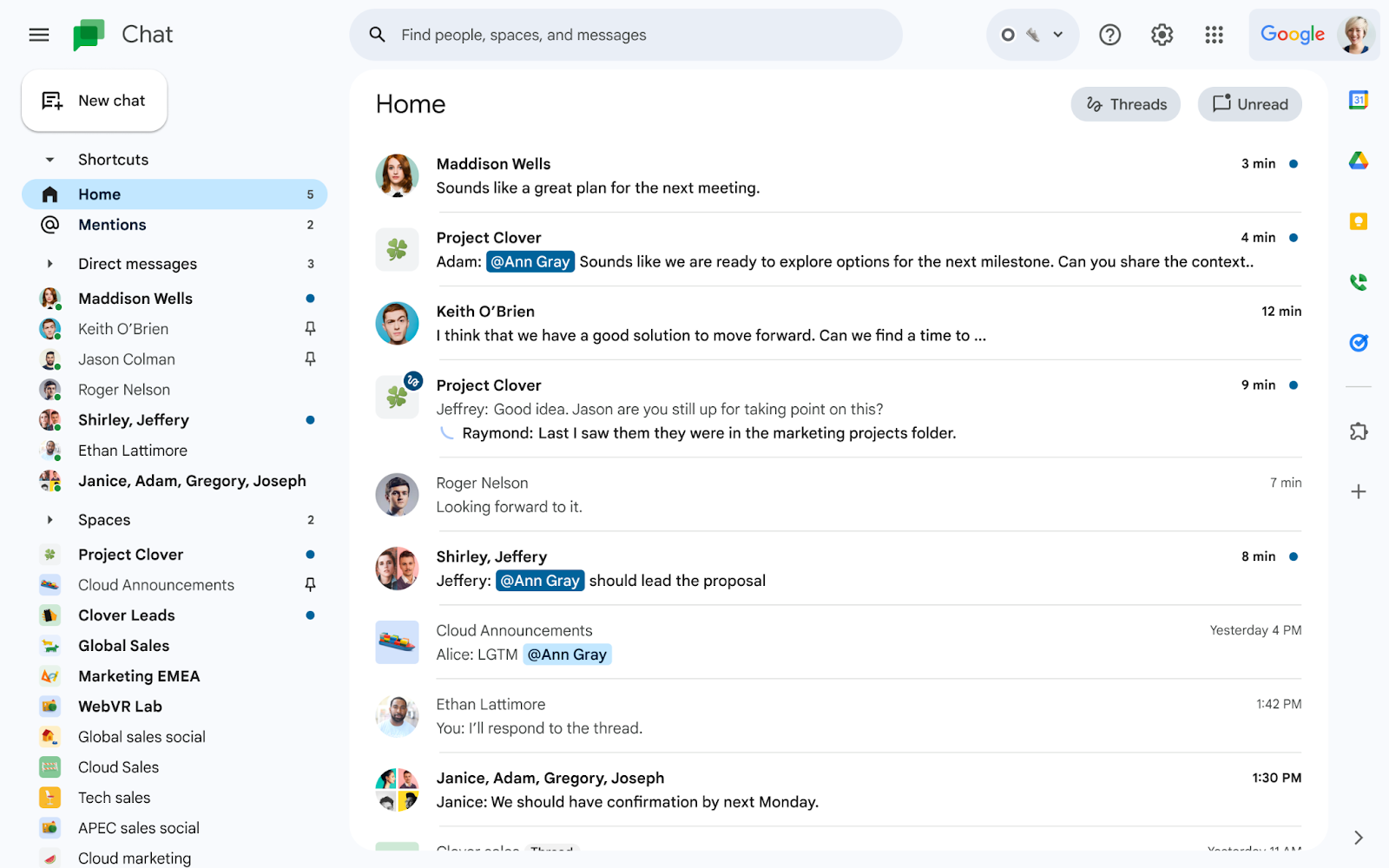The height and width of the screenshot is (868, 1389).
Task: Open Calendar in side panel
Action: [x=1359, y=100]
